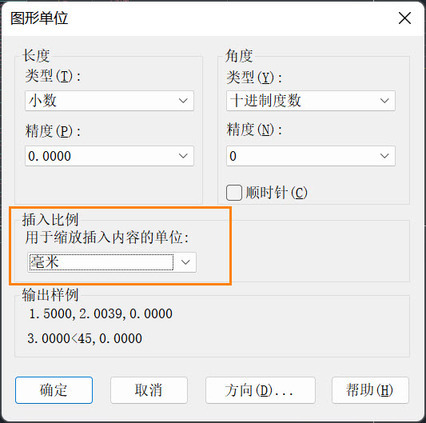Confirm with the 确定 button
The image size is (426, 423).
coord(54,390)
